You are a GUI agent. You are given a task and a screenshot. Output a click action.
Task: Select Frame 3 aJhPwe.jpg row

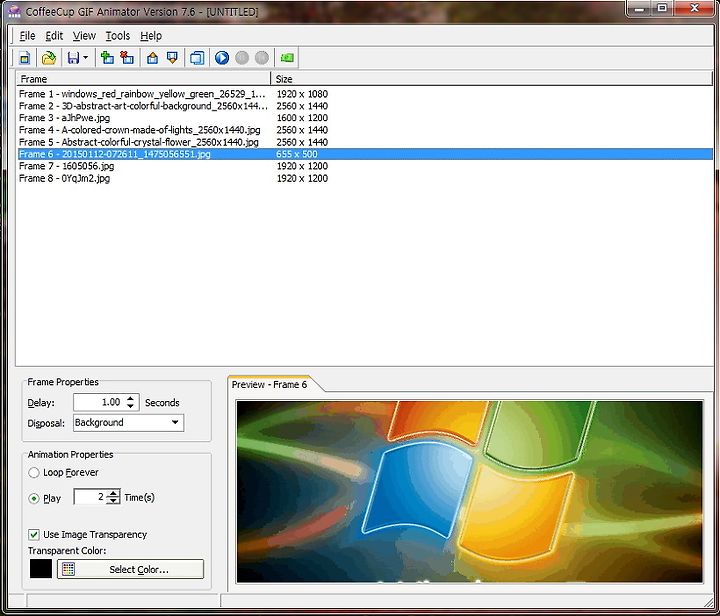pos(365,118)
